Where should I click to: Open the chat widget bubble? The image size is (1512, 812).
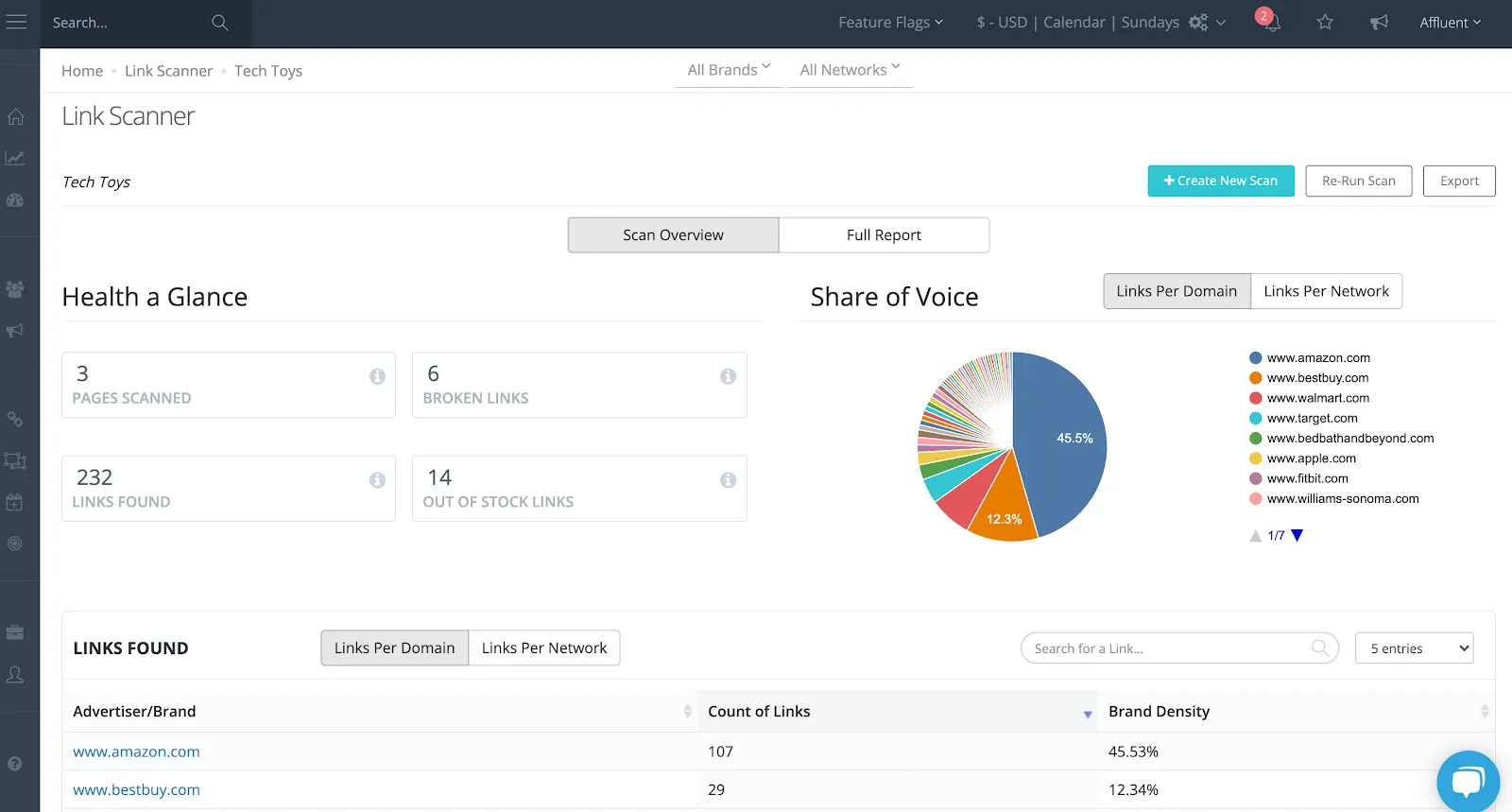[x=1468, y=781]
